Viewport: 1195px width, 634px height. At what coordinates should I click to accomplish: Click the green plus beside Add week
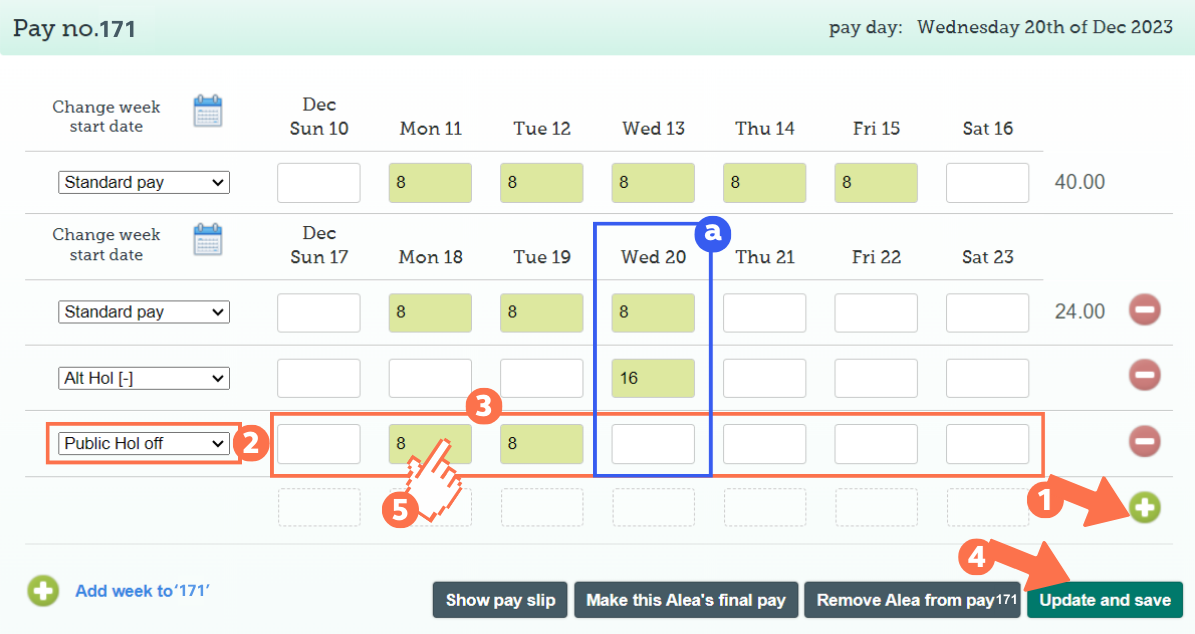42,591
